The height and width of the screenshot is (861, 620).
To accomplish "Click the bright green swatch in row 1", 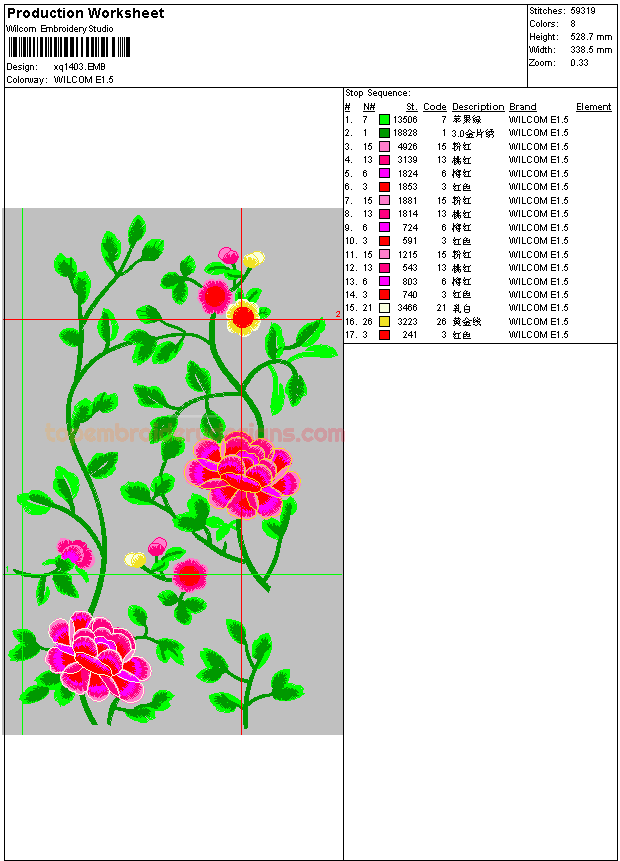I will 384,120.
